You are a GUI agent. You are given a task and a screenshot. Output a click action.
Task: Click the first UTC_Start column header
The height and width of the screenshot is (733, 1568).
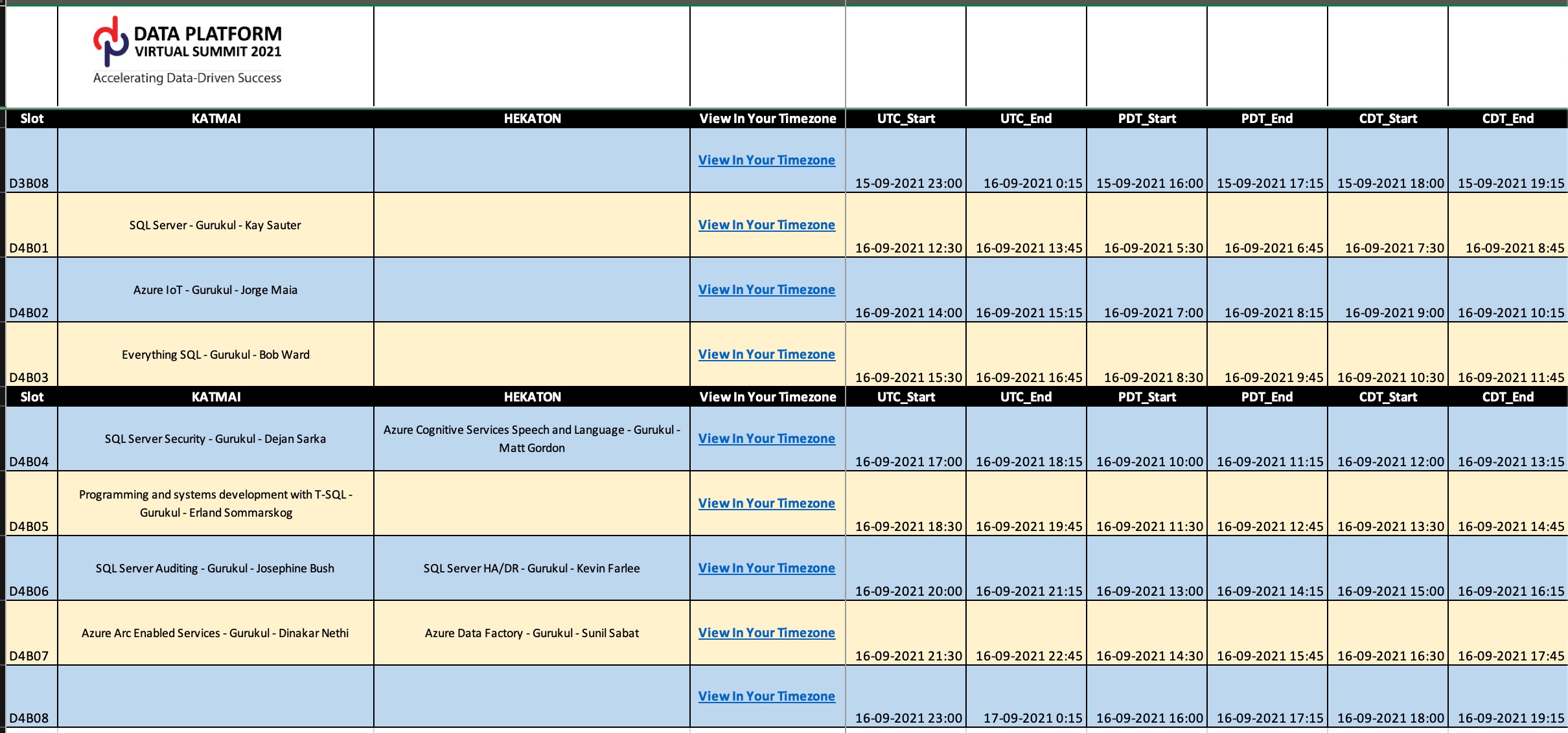coord(906,118)
